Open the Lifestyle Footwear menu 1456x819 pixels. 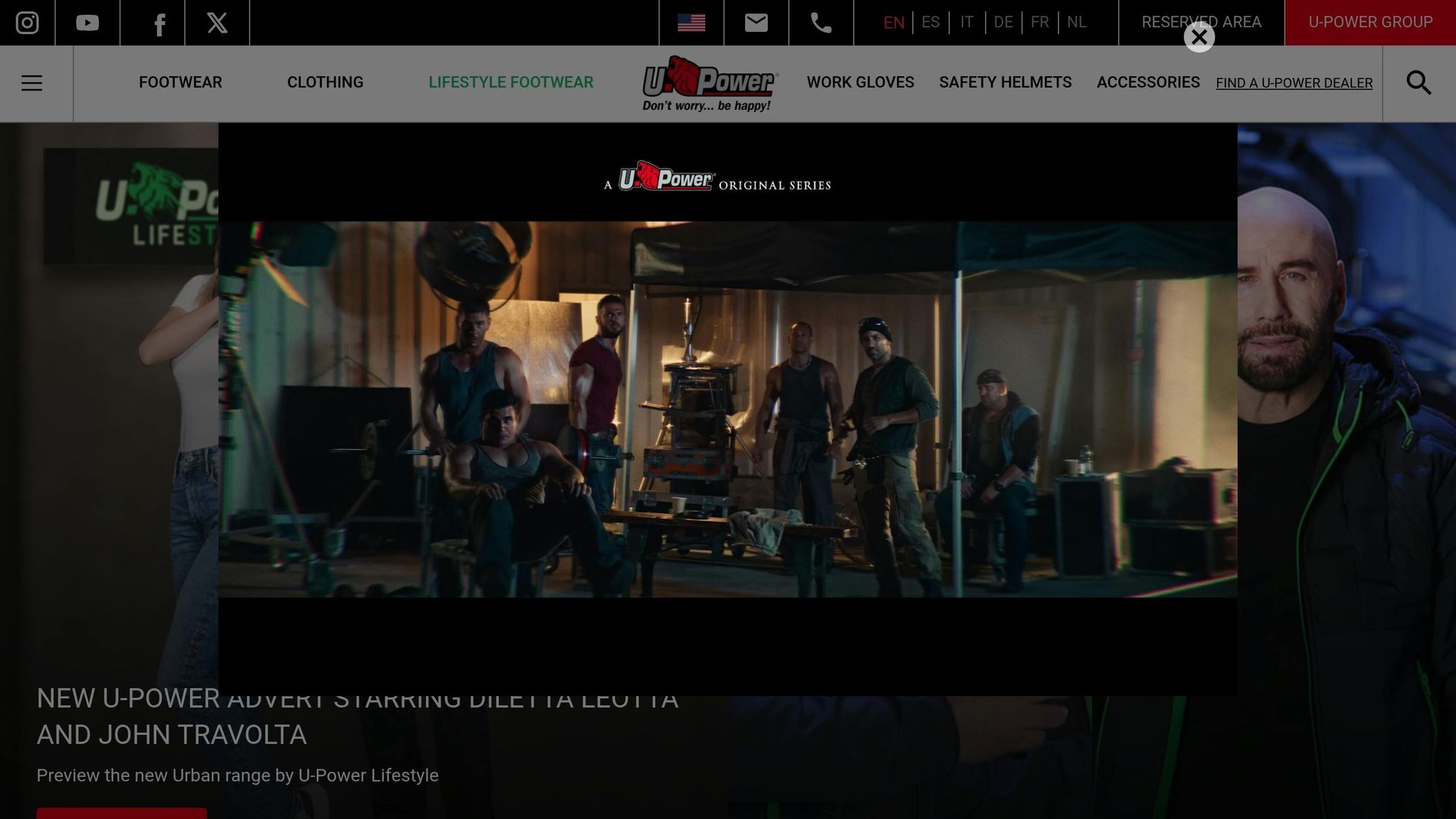(x=510, y=82)
